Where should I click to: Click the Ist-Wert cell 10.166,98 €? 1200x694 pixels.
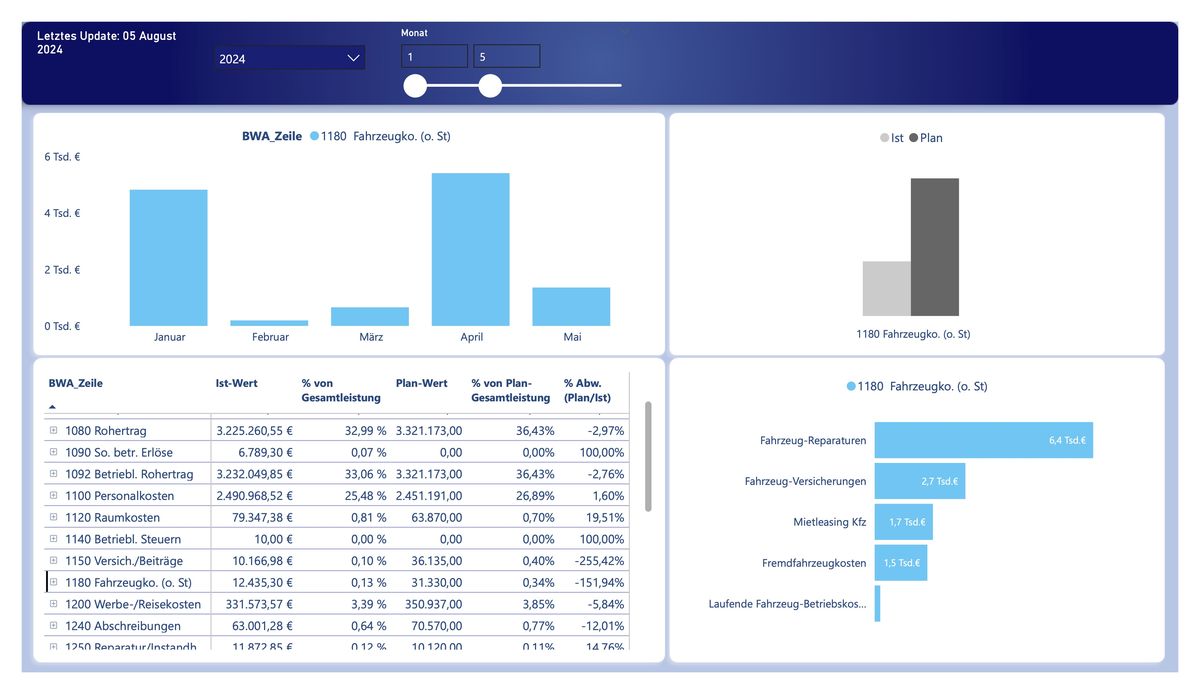pos(260,560)
